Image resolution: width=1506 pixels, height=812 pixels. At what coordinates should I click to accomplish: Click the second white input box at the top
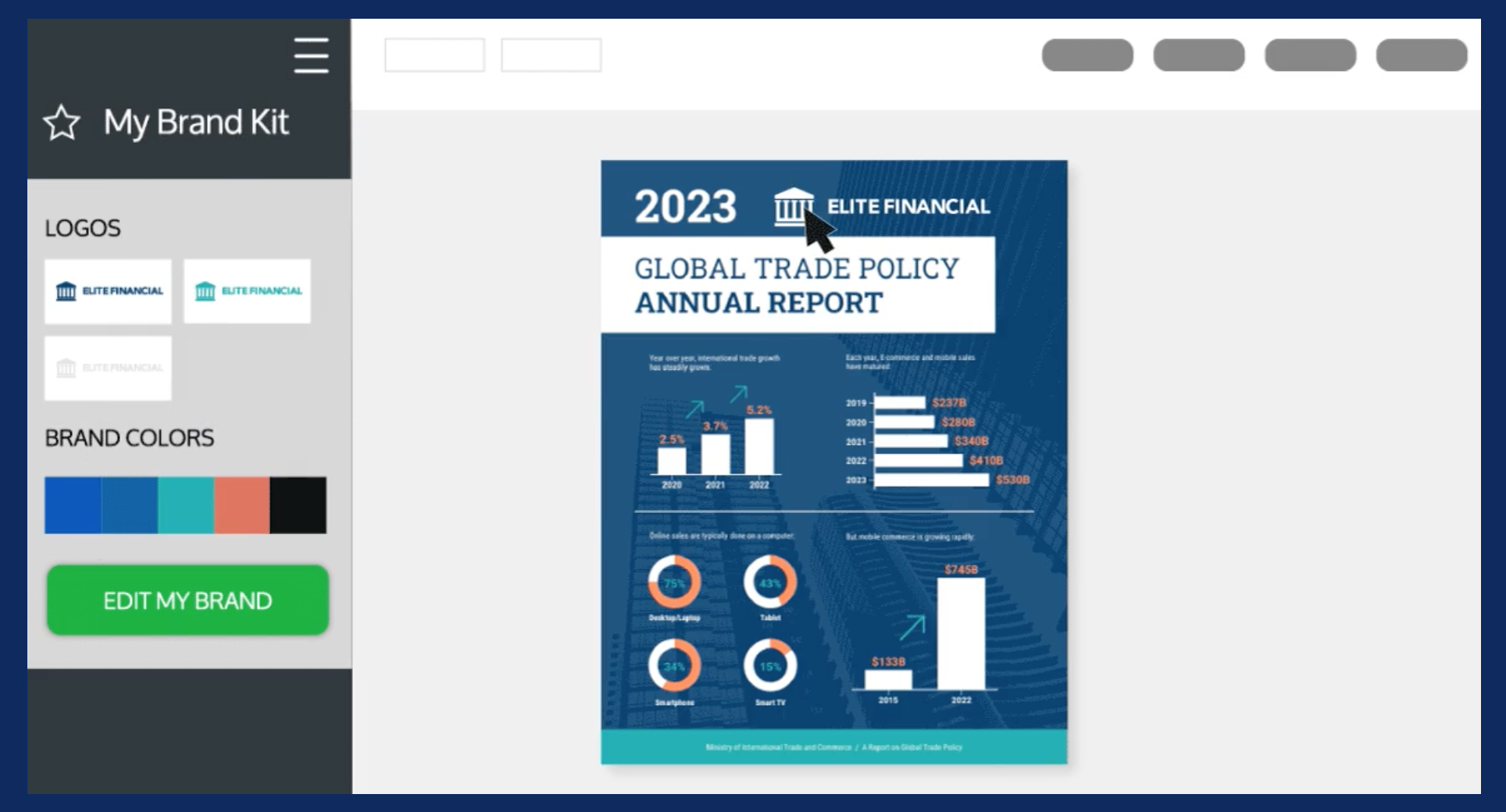click(x=551, y=55)
